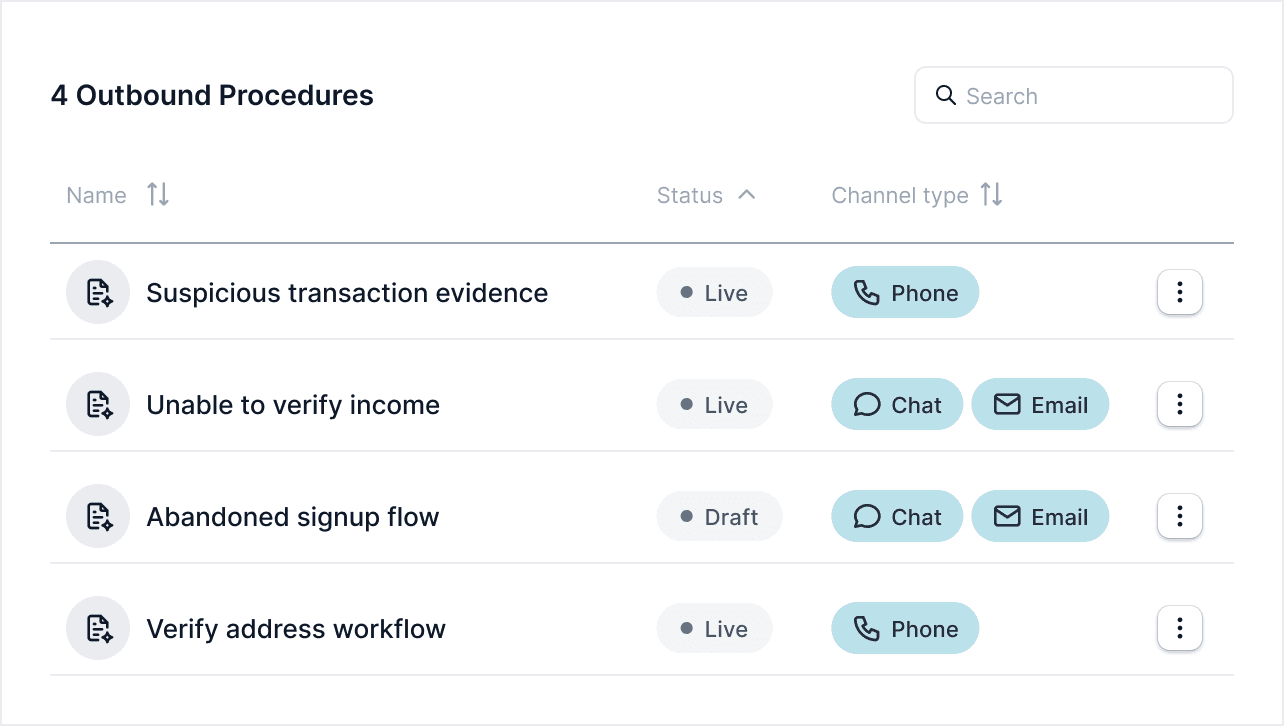
Task: Click the document icon next to Abandoned signup flow
Action: coord(98,516)
